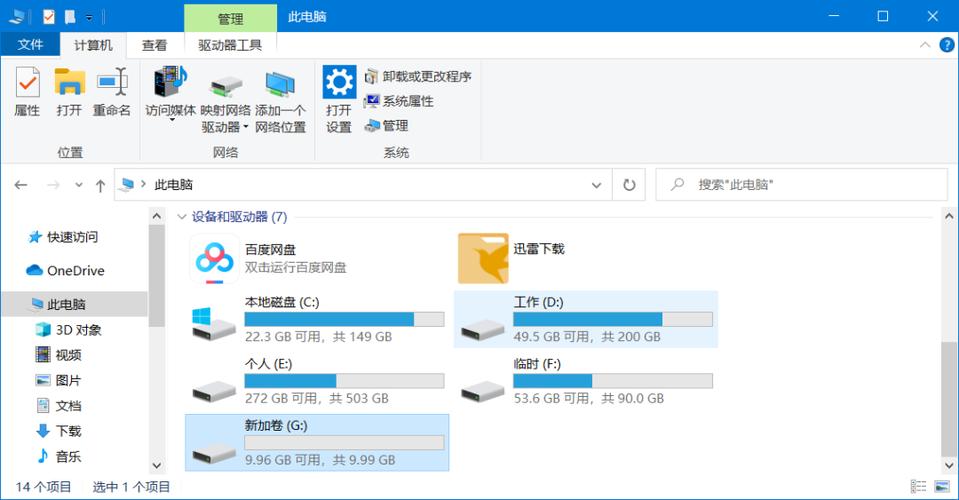Click the "9.96 GB 可用，共 9.99 GB" text
The width and height of the screenshot is (959, 500).
tap(320, 460)
